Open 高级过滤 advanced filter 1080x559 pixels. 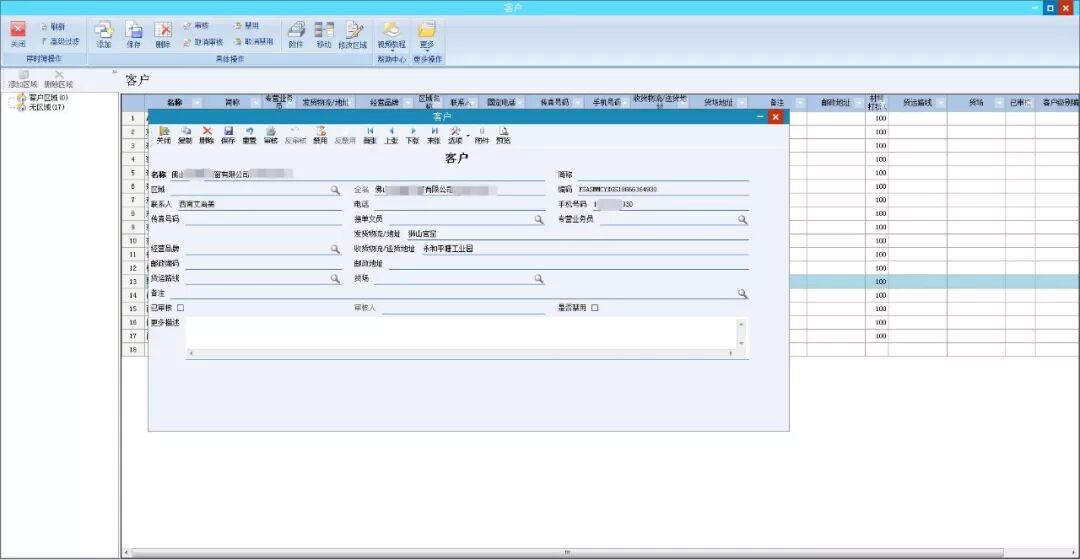click(x=60, y=42)
